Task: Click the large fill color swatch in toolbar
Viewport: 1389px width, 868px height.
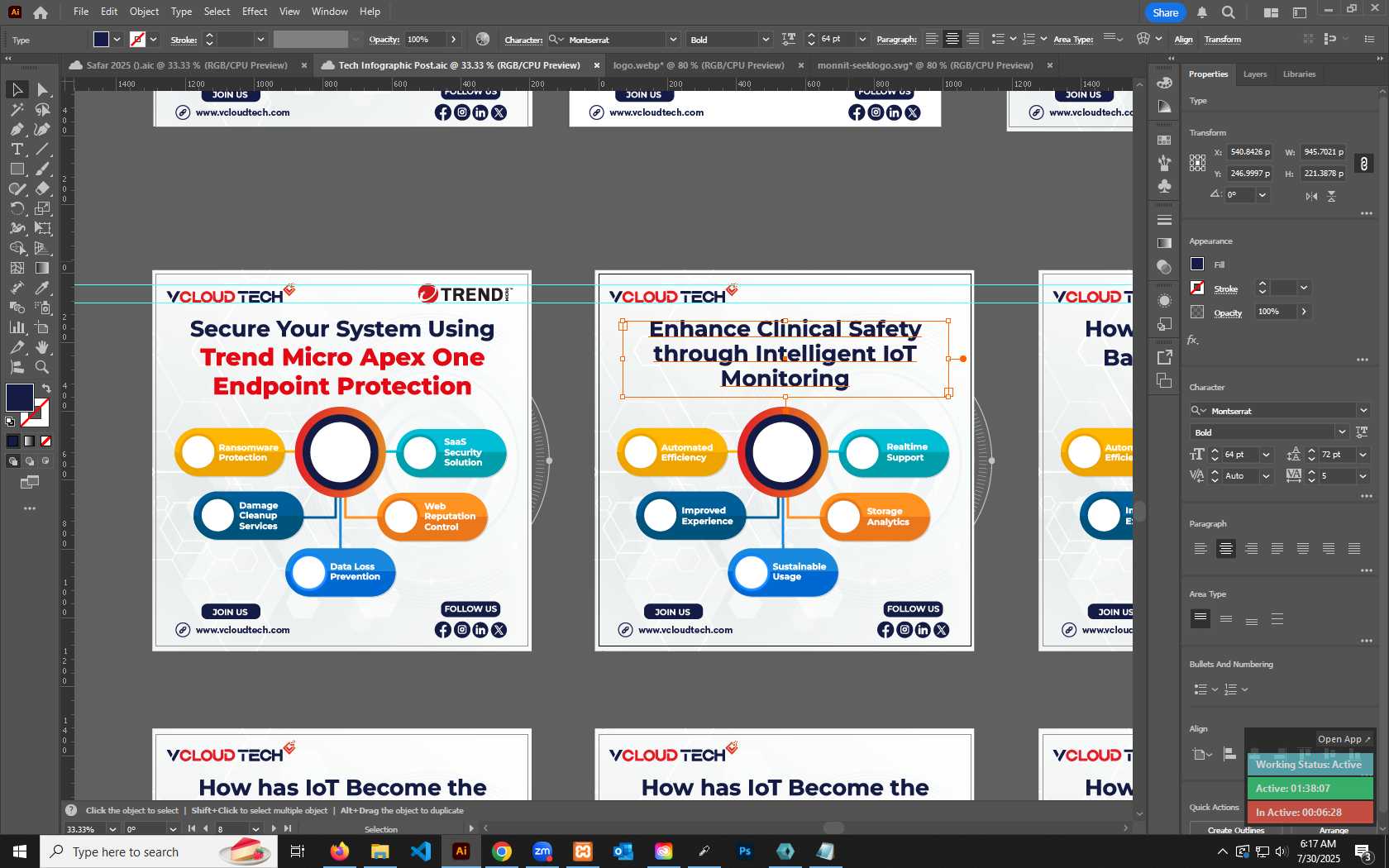Action: (x=20, y=398)
